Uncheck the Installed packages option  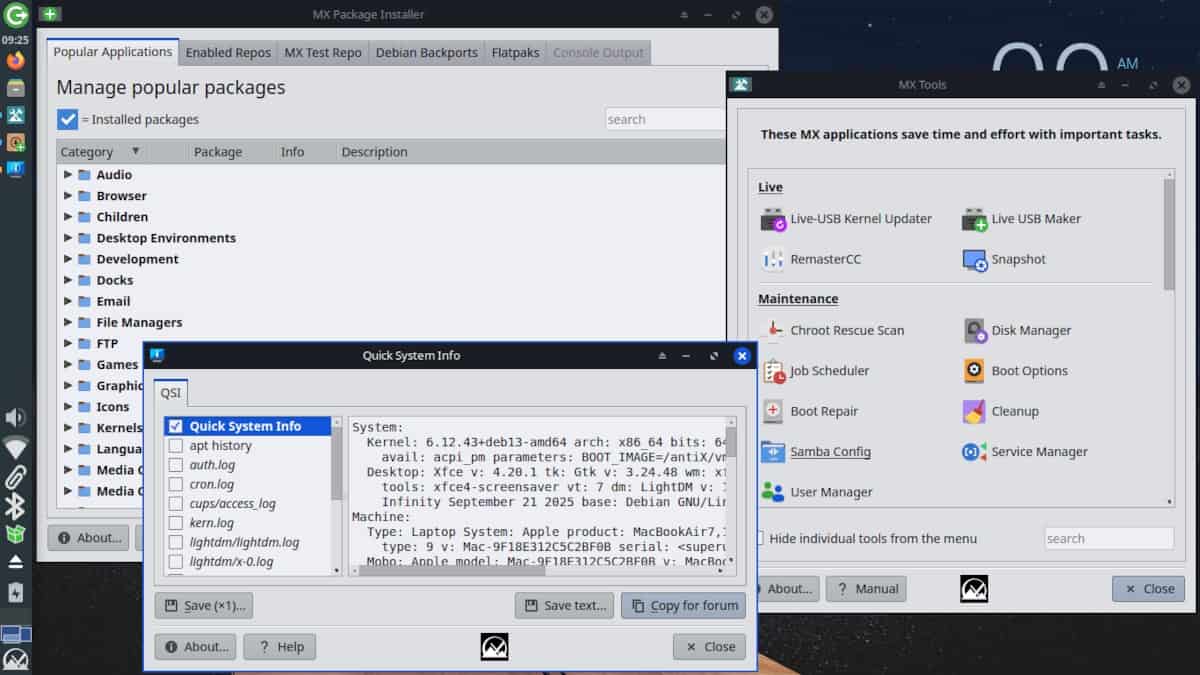(x=66, y=119)
